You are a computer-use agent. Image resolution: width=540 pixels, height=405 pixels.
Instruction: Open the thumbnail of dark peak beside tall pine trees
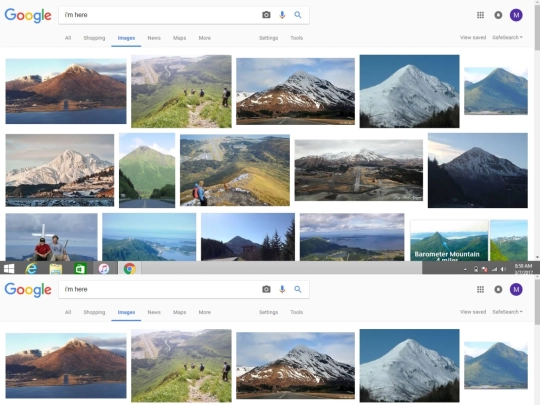click(248, 237)
